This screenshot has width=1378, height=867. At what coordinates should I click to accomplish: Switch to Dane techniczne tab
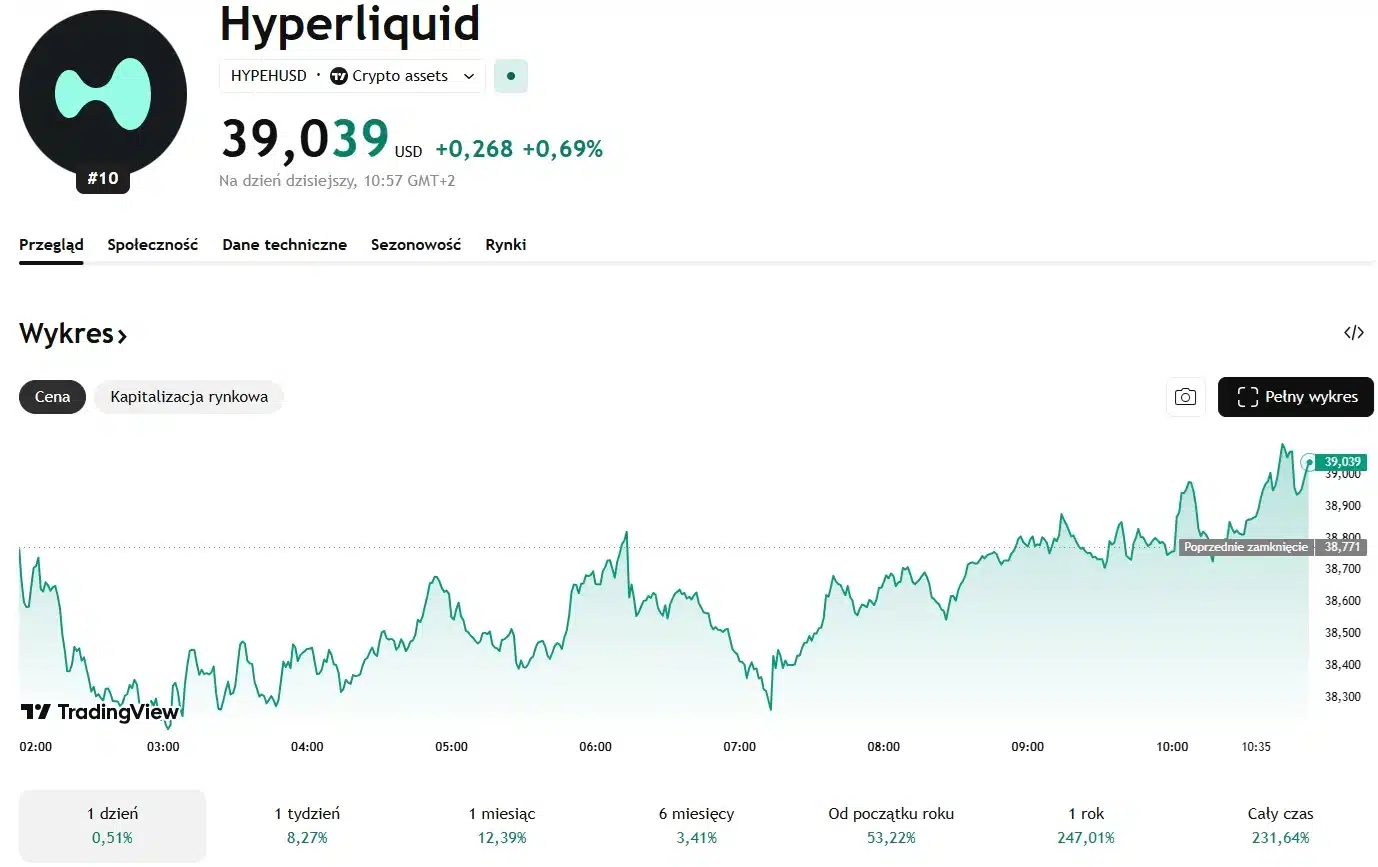coord(285,245)
